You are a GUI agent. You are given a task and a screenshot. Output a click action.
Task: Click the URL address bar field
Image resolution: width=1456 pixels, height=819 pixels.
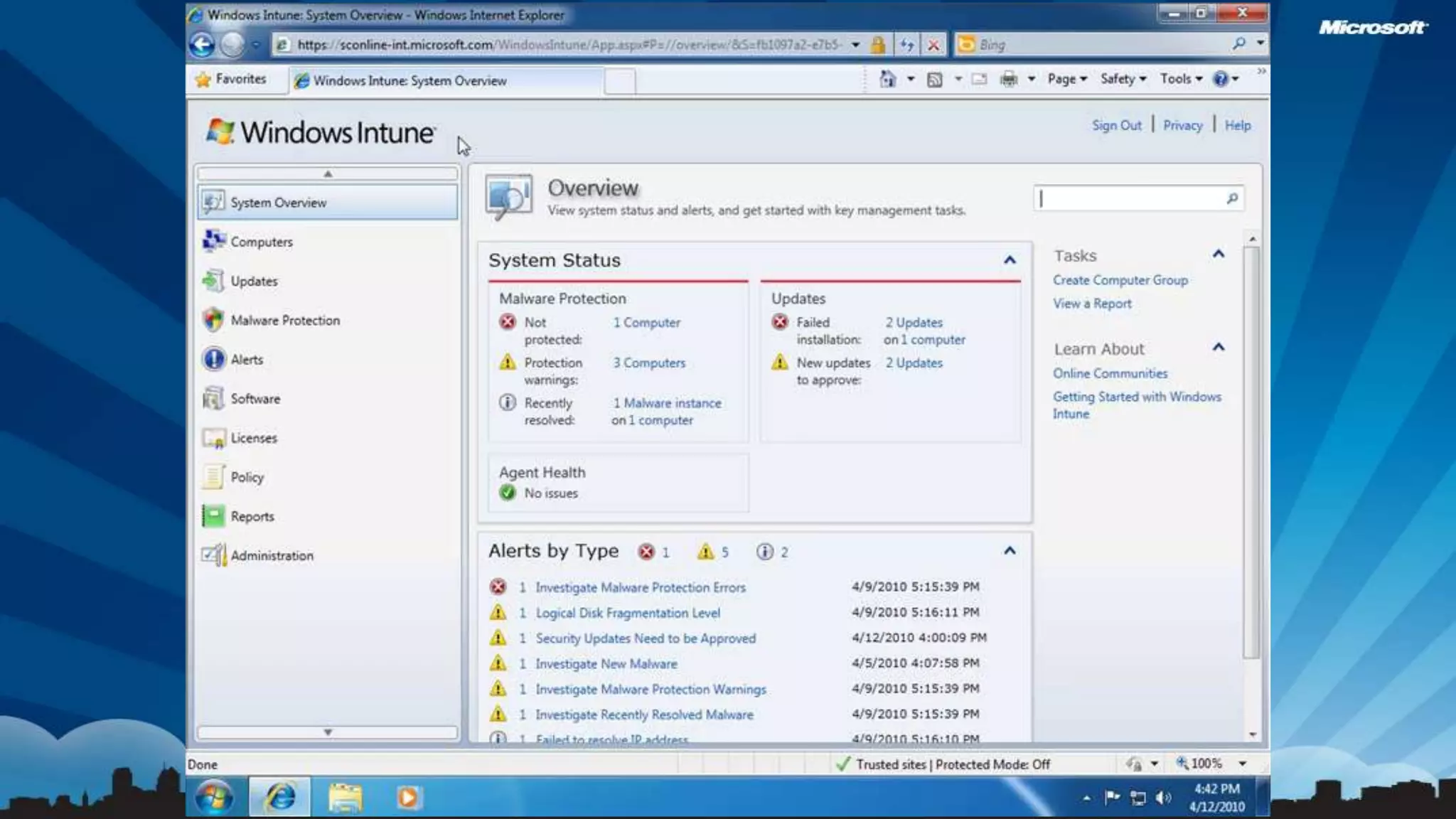pyautogui.click(x=569, y=45)
